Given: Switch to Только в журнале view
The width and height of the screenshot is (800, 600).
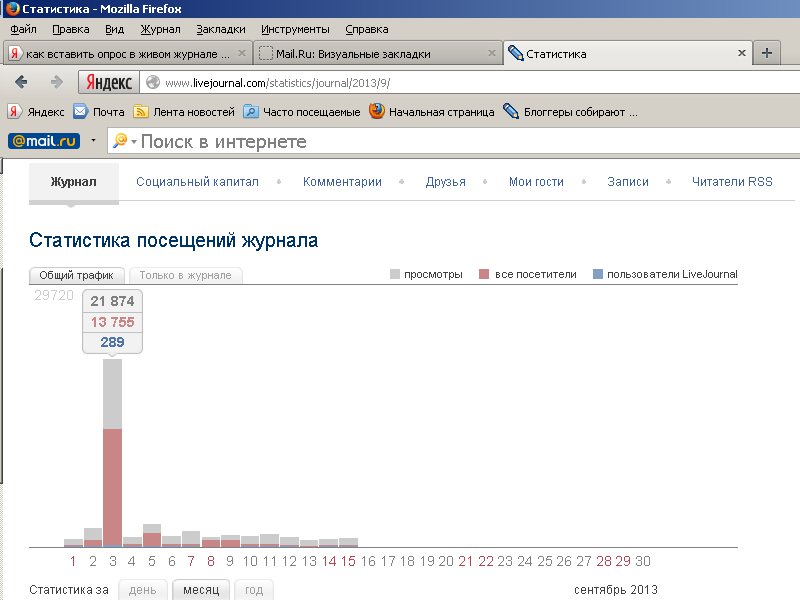Looking at the screenshot, I should 185,275.
